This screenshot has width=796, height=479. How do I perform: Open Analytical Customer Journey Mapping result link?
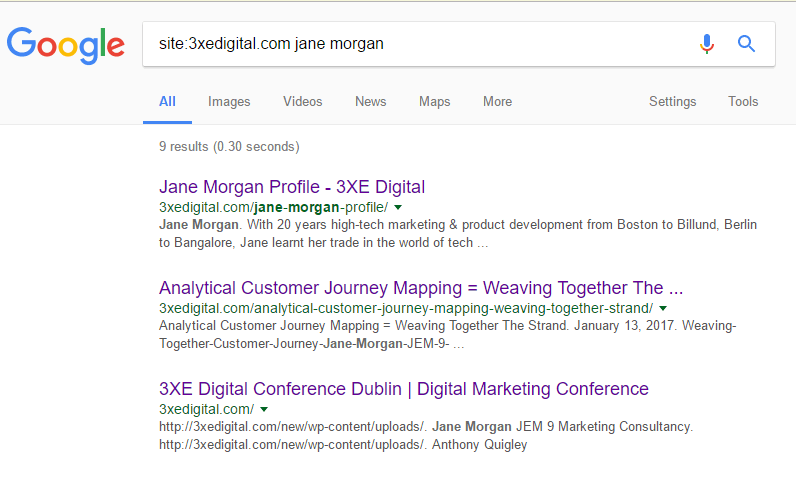coord(421,288)
